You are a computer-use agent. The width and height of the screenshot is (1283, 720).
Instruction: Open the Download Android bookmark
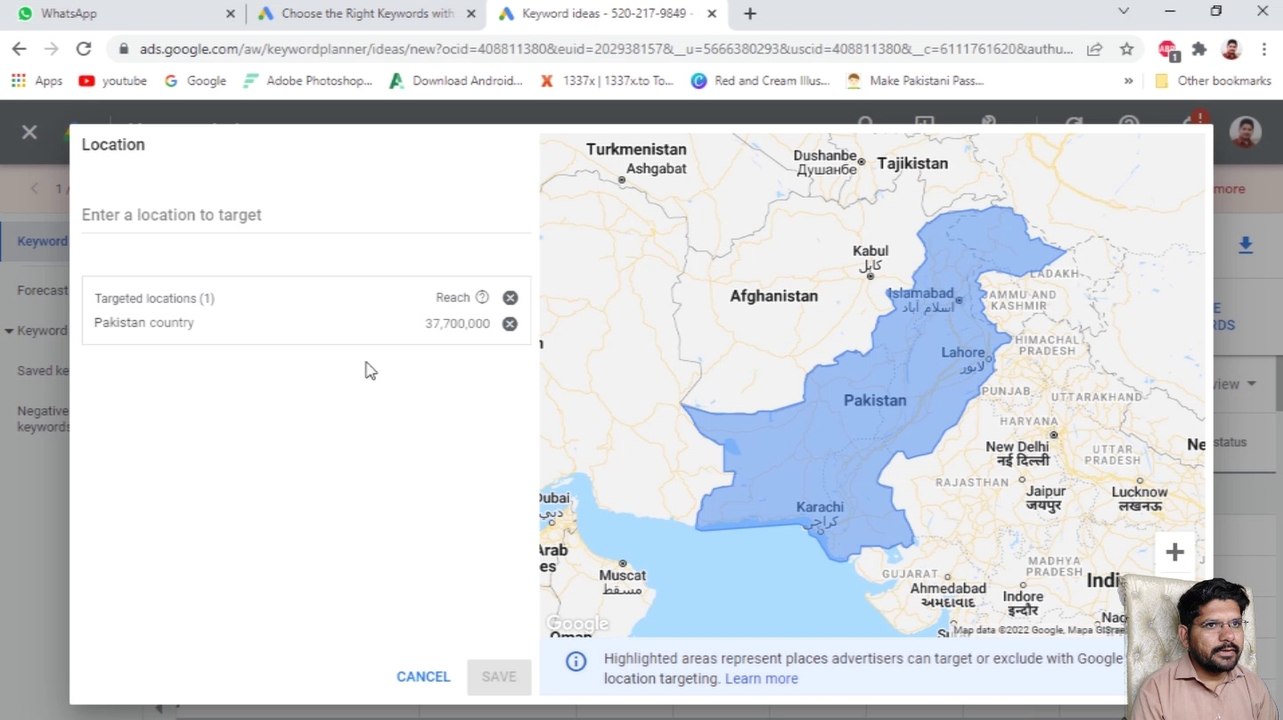tap(456, 81)
